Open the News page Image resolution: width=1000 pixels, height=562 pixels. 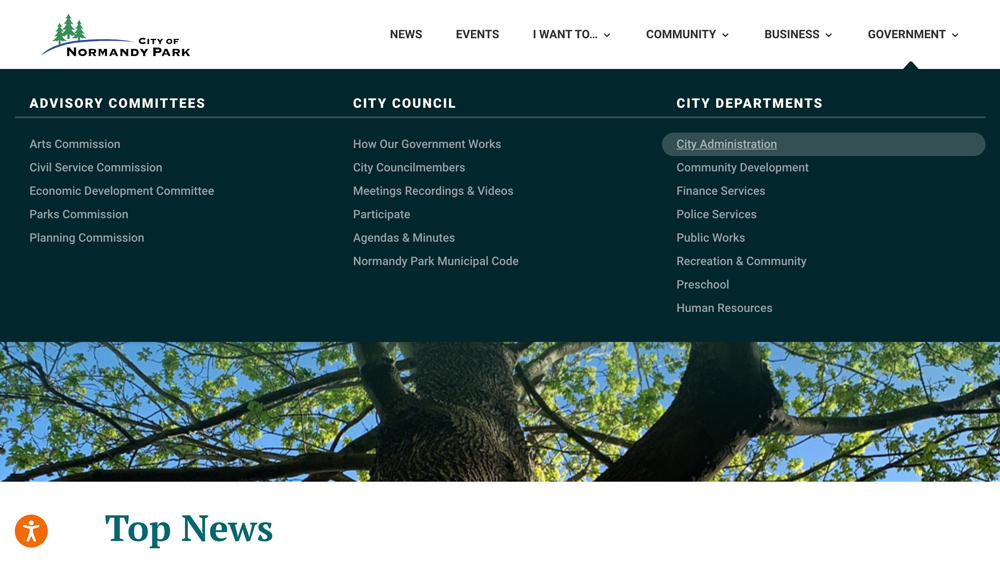(x=406, y=34)
